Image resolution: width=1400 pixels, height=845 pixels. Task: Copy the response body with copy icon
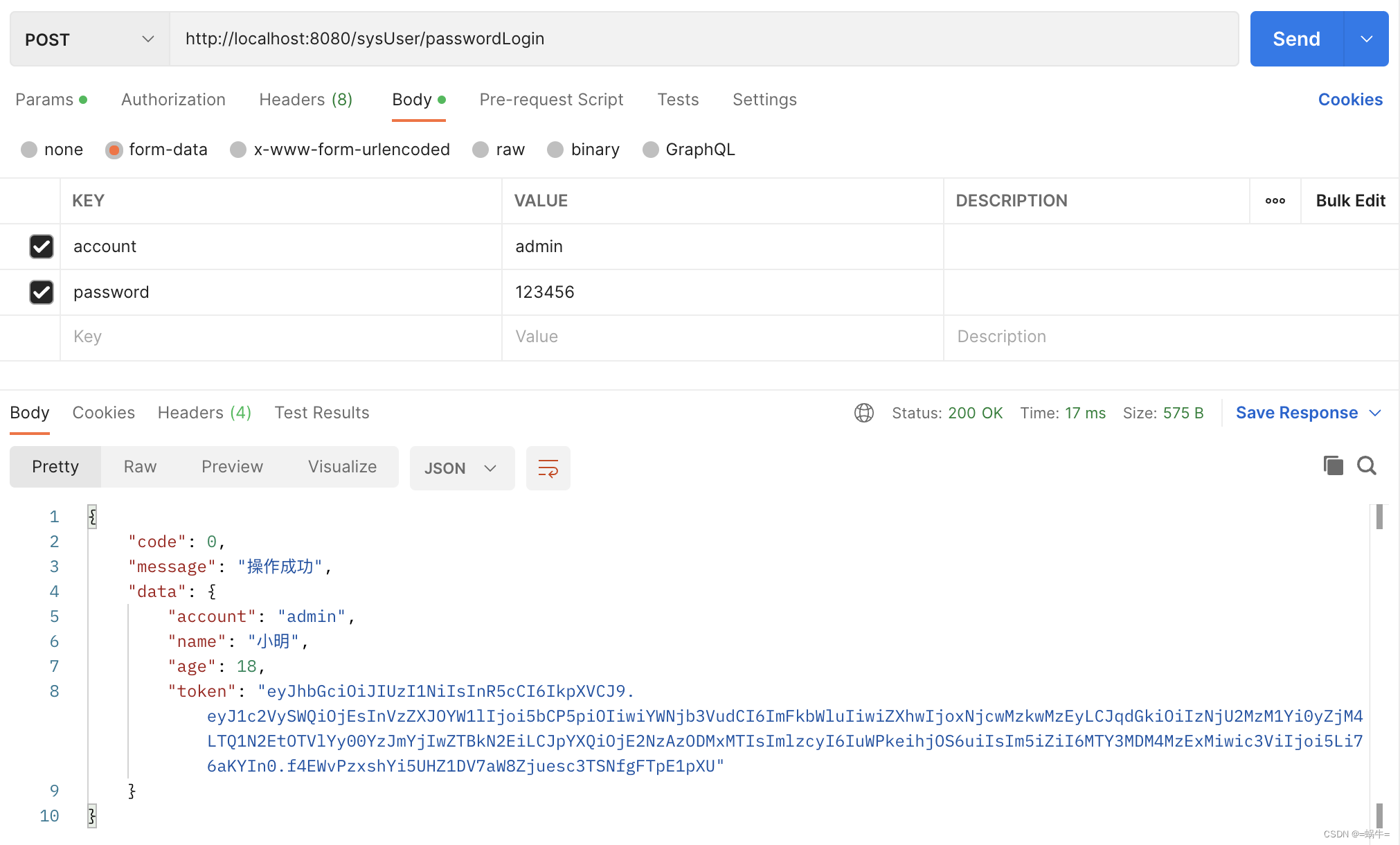(x=1333, y=465)
